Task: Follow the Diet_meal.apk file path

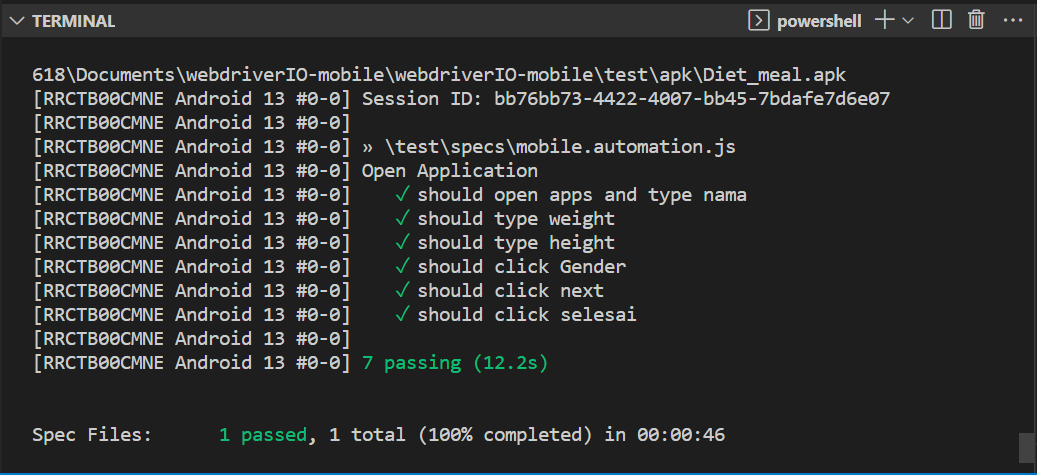Action: pos(439,75)
